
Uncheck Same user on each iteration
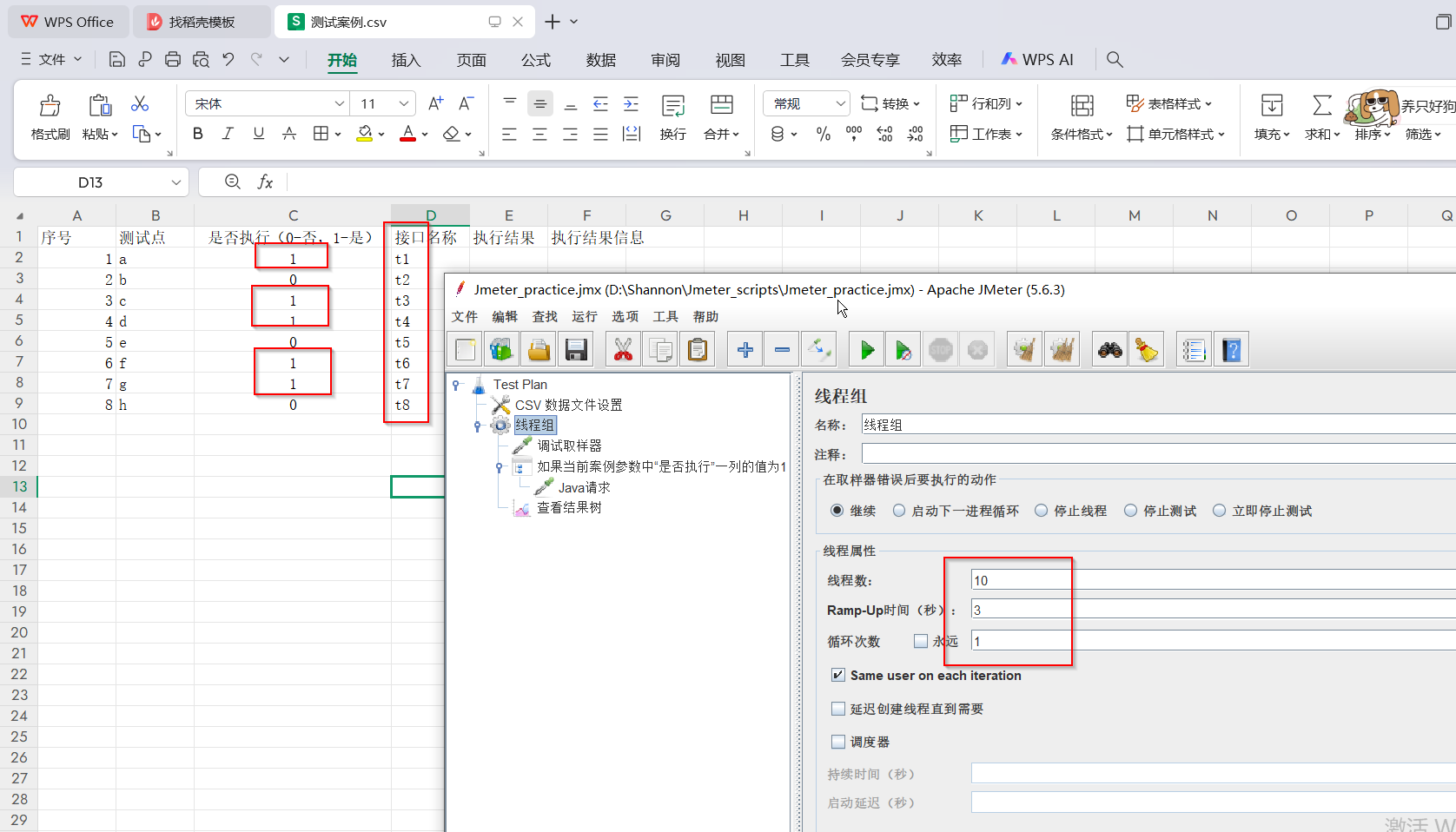[838, 675]
